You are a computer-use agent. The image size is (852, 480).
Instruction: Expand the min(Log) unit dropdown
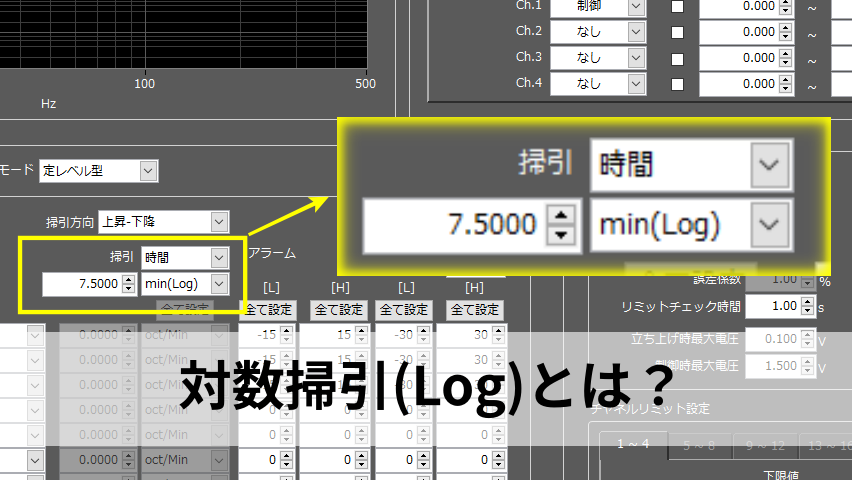[218, 284]
